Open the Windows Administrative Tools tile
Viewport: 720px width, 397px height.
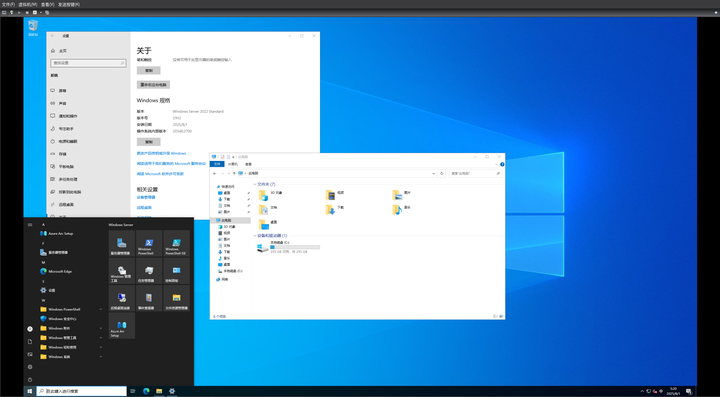click(x=122, y=271)
